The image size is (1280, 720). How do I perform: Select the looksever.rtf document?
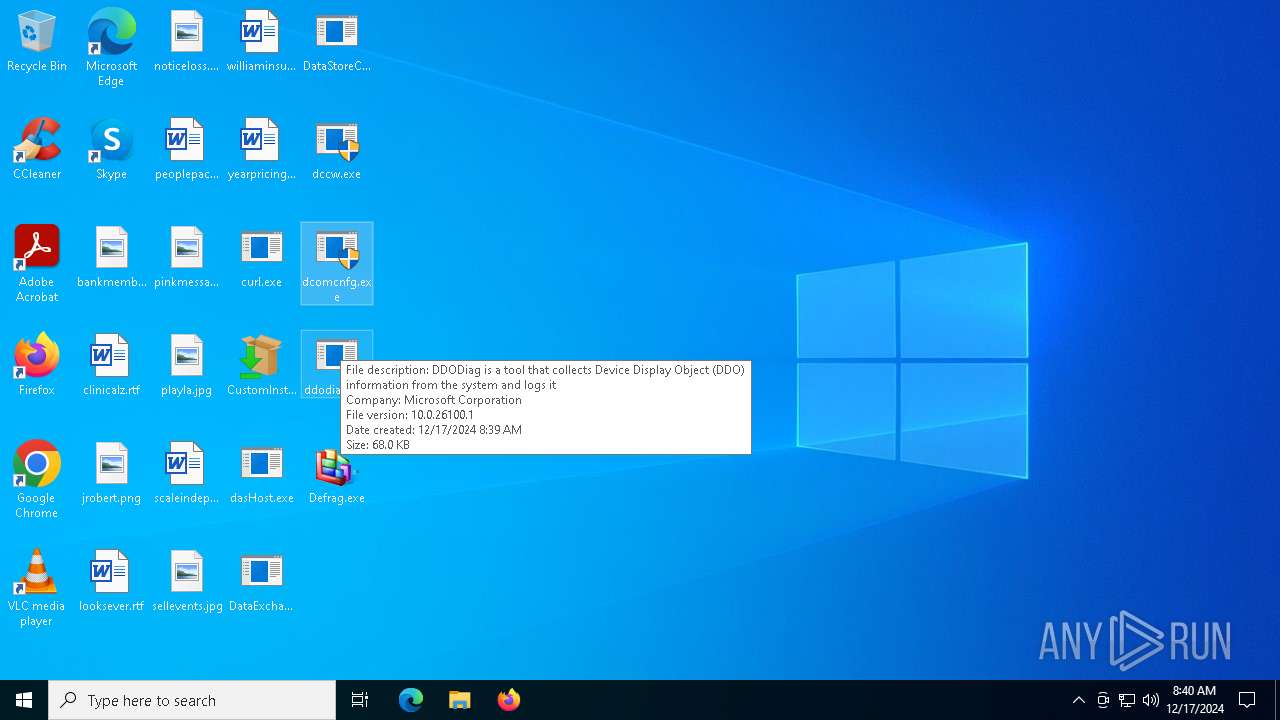(x=111, y=582)
